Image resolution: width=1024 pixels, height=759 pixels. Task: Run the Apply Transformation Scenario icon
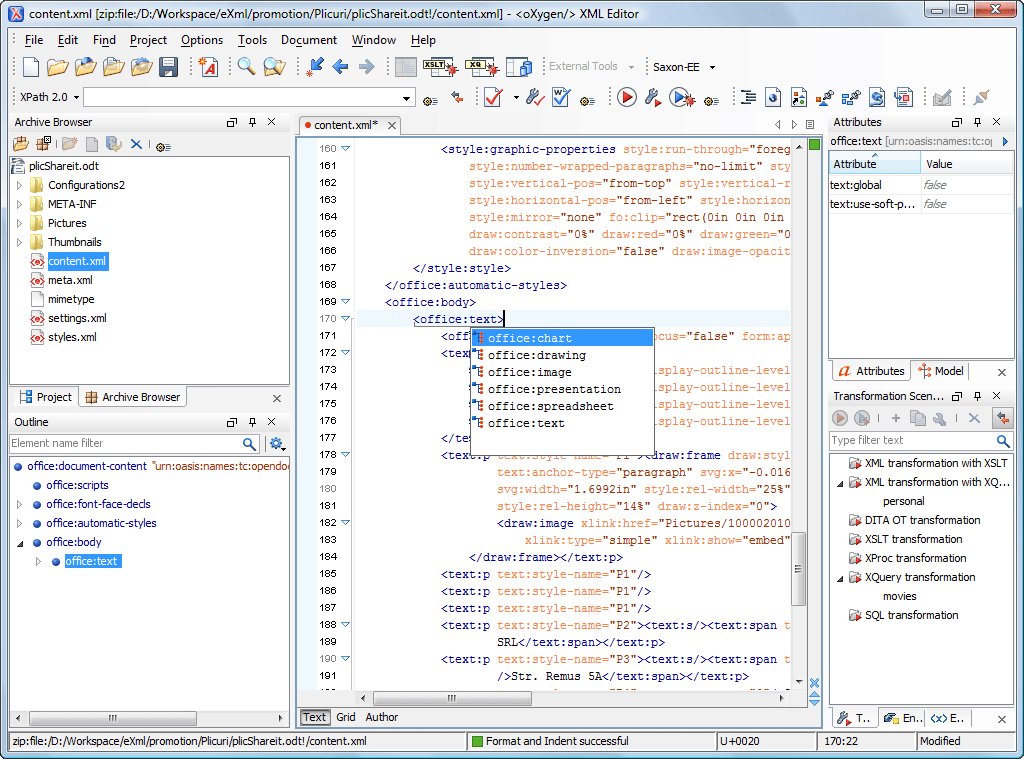click(626, 98)
